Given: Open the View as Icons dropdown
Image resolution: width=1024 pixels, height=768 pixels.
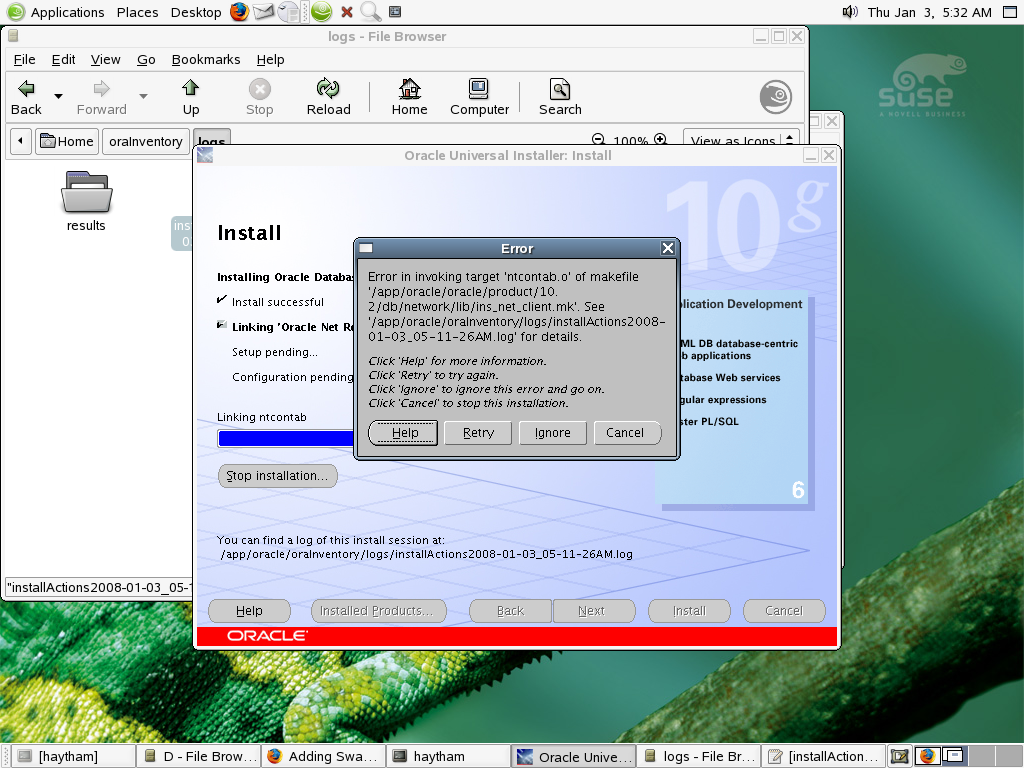Looking at the screenshot, I should 741,141.
